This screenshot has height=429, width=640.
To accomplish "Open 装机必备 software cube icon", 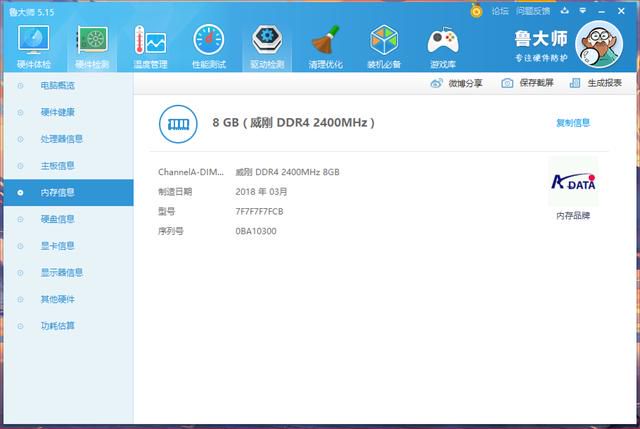I will 384,40.
